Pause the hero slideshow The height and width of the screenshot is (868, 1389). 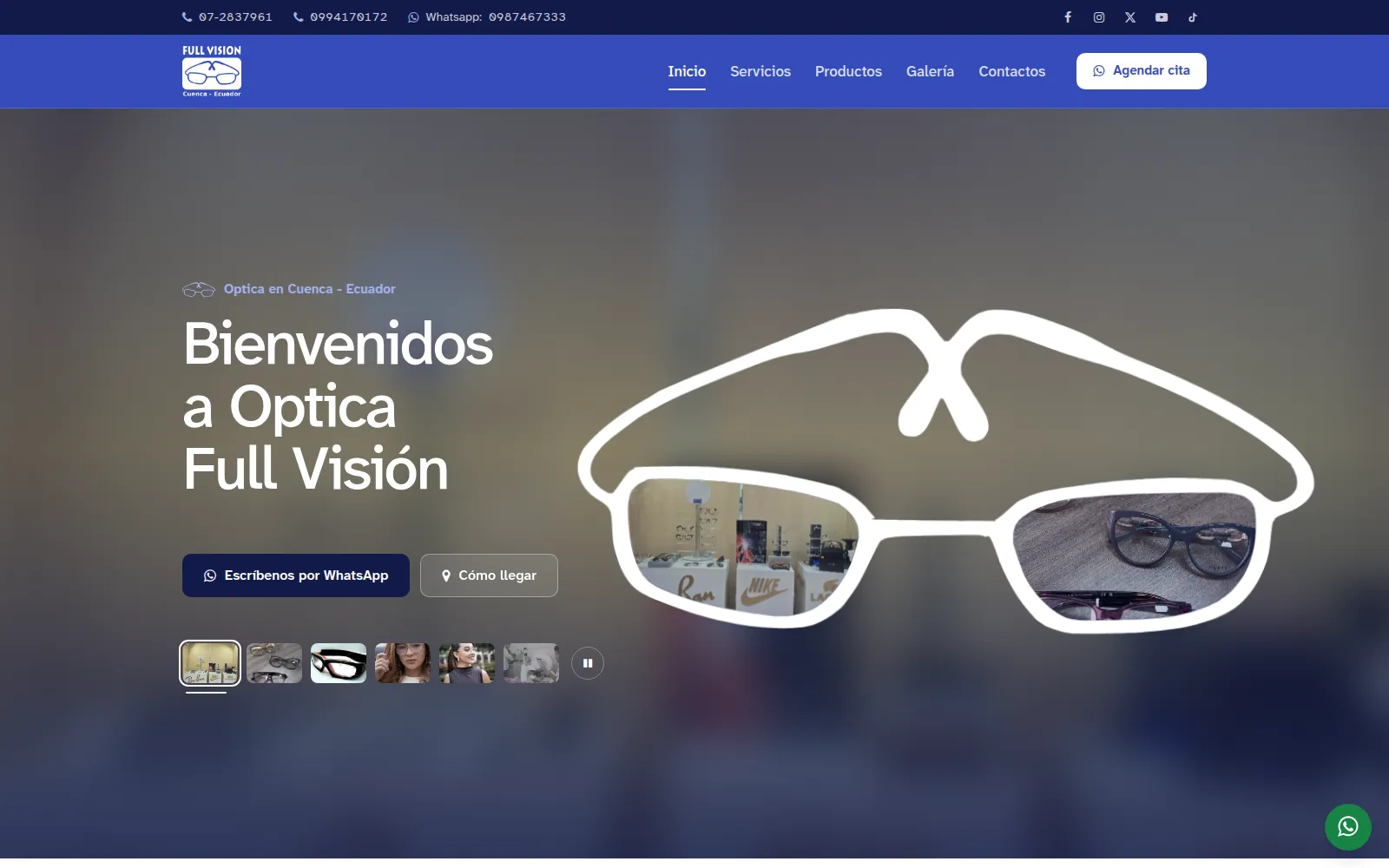(x=588, y=663)
